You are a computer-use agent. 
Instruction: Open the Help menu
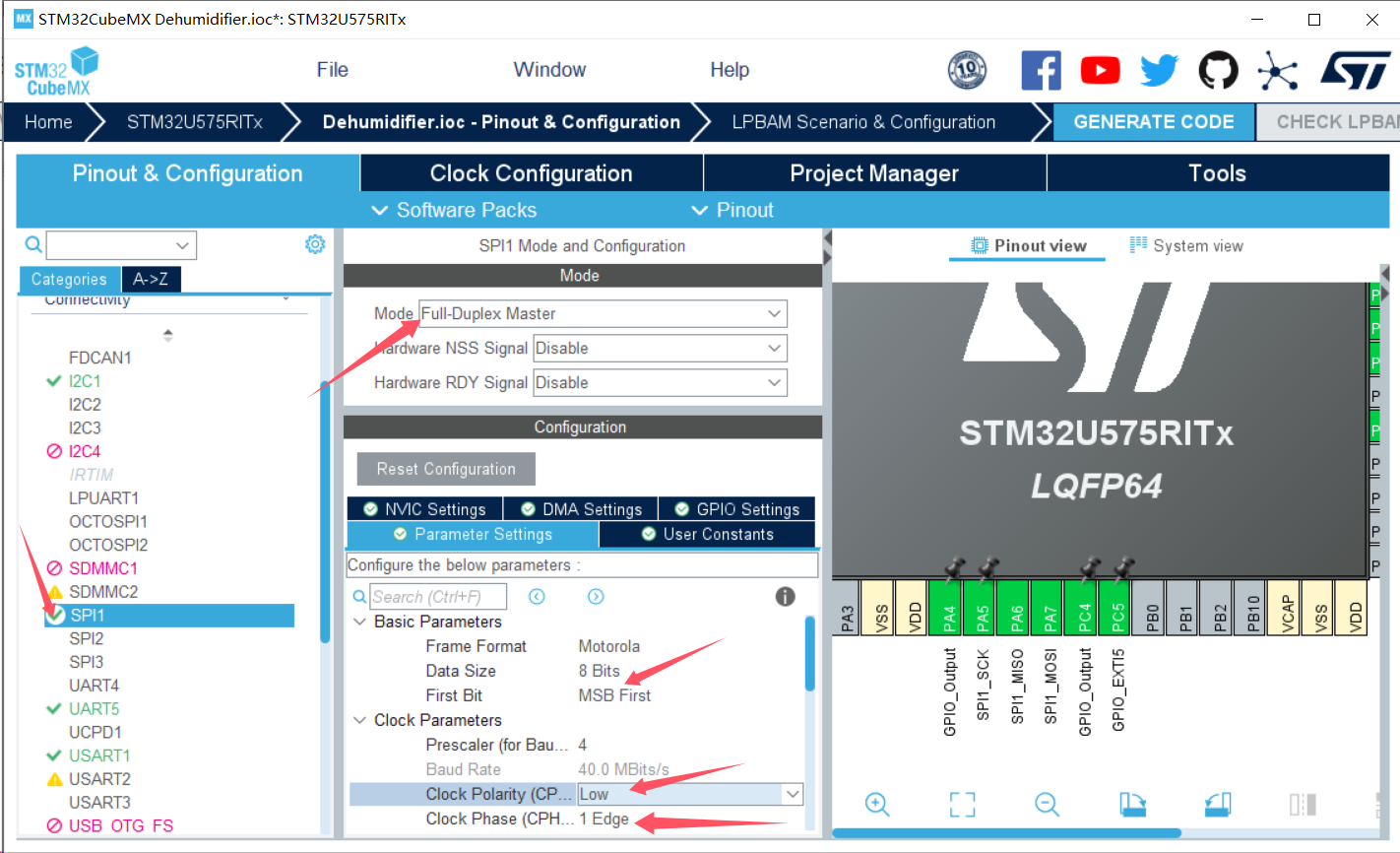[730, 70]
